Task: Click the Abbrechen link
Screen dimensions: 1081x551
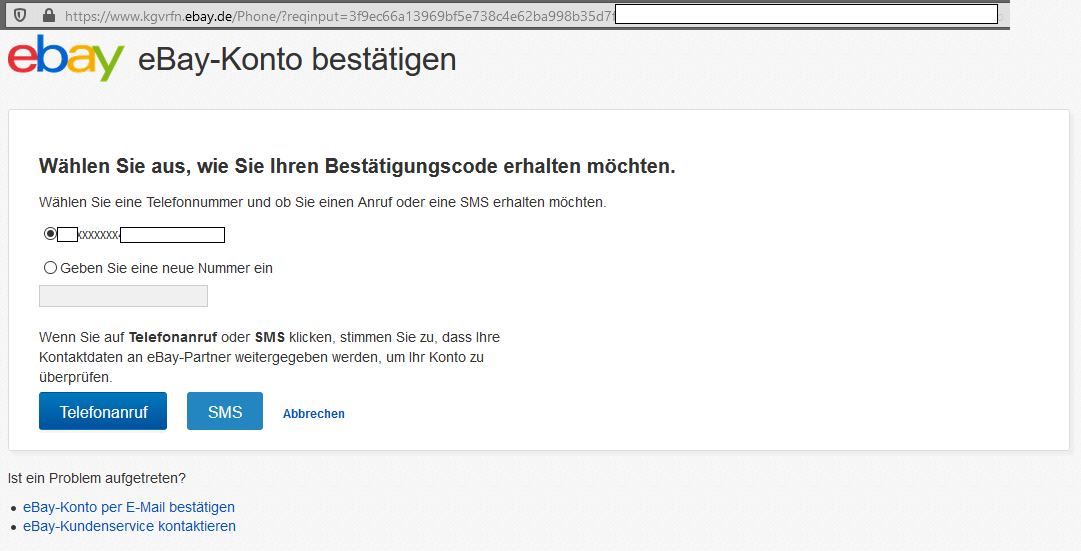Action: click(x=314, y=414)
